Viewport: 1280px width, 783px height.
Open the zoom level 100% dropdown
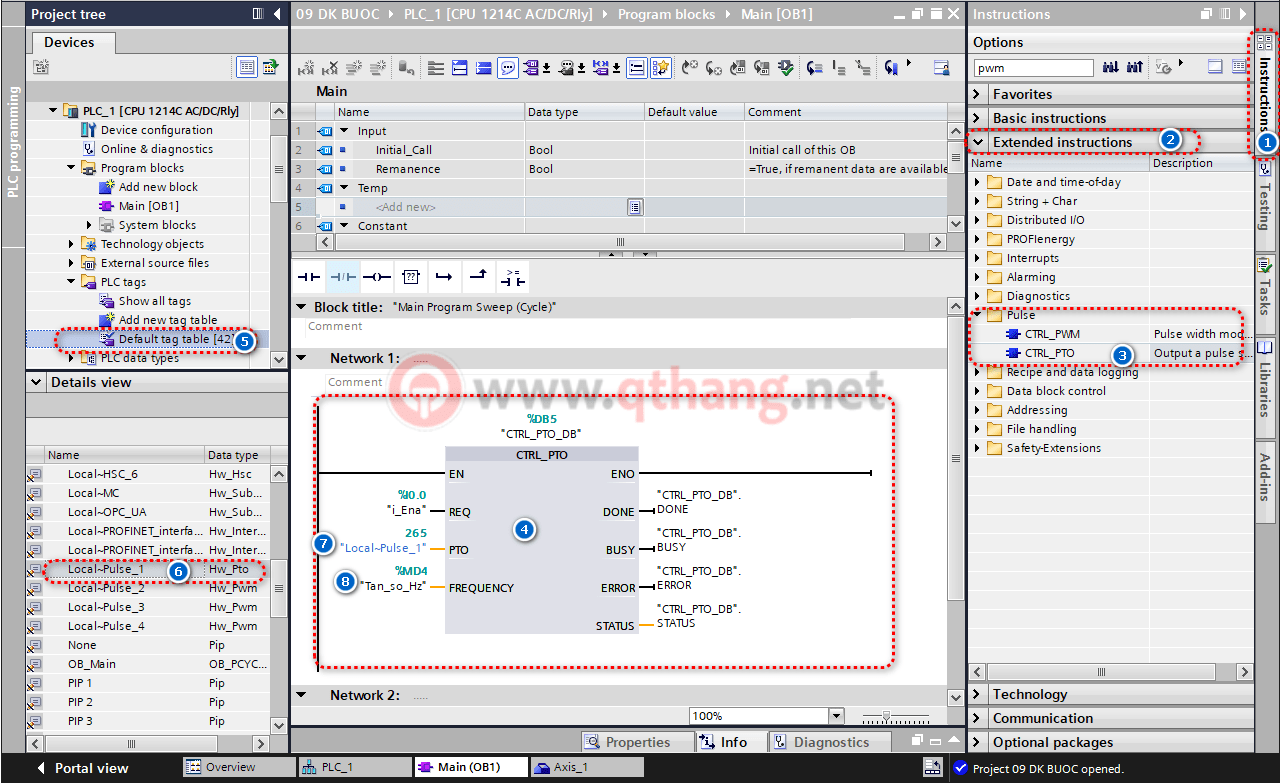click(x=836, y=716)
